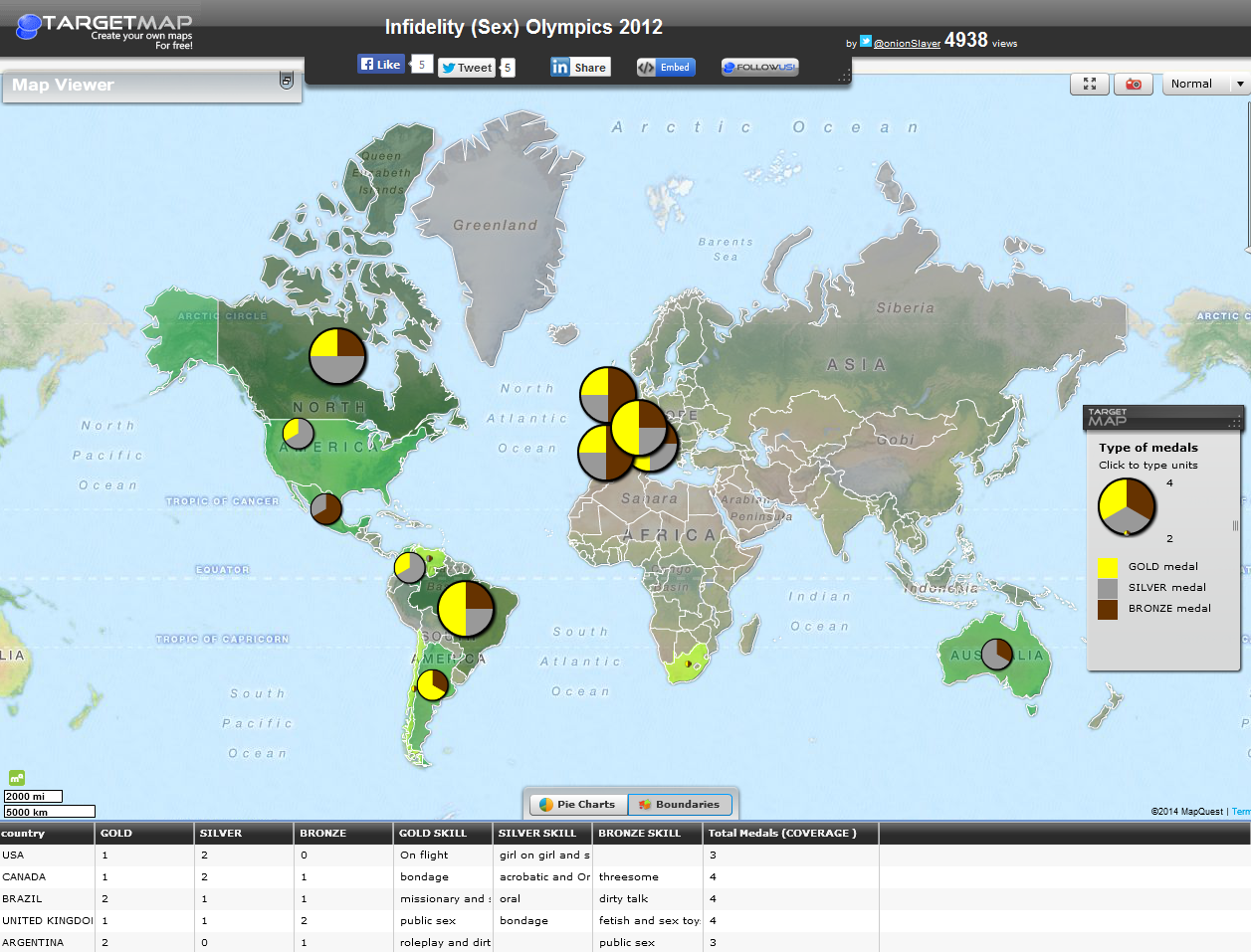
Task: Click the legend panel TargetMap header
Action: pyautogui.click(x=1163, y=418)
